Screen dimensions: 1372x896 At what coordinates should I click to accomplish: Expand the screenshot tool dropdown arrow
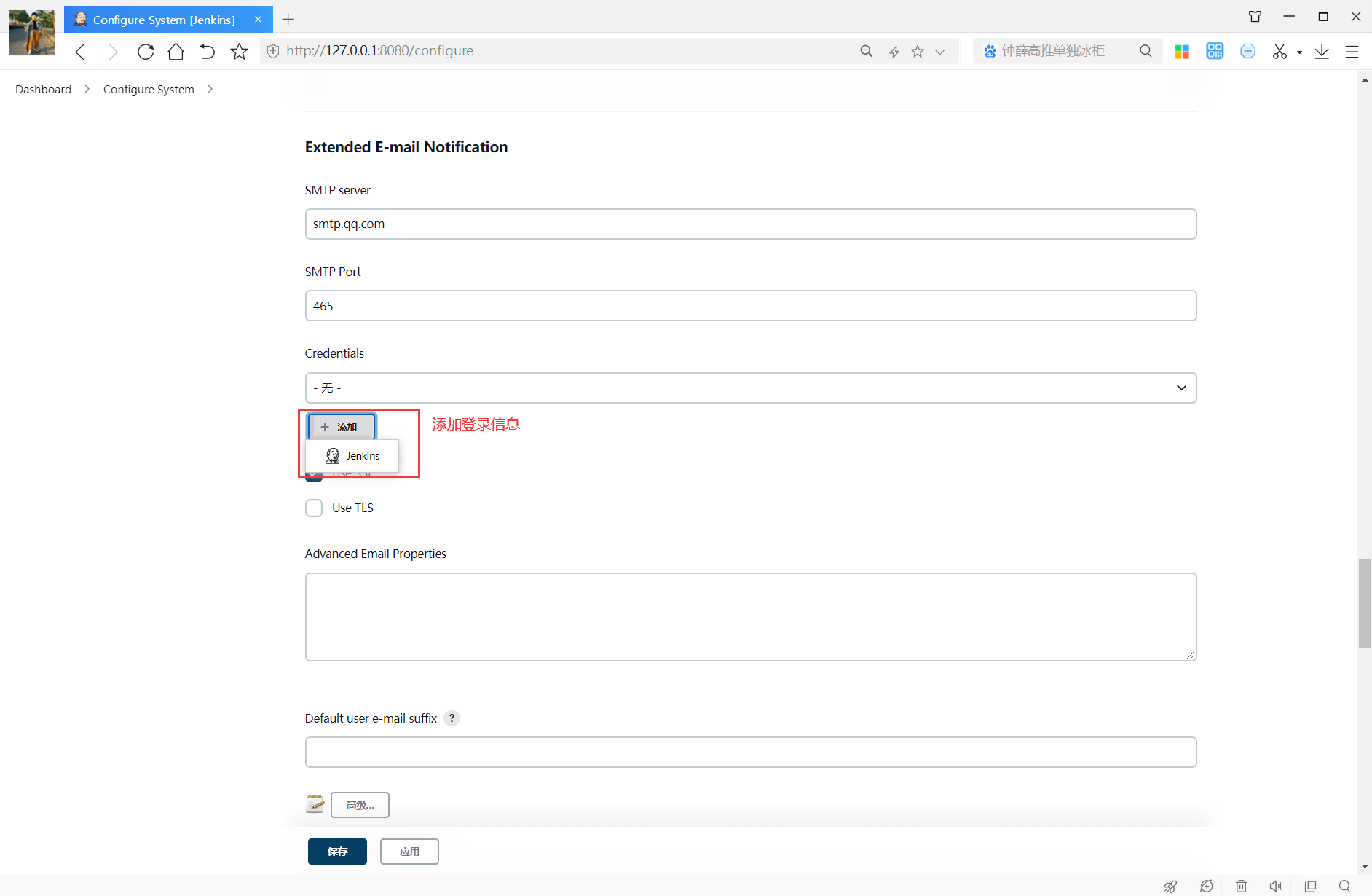pos(1299,52)
